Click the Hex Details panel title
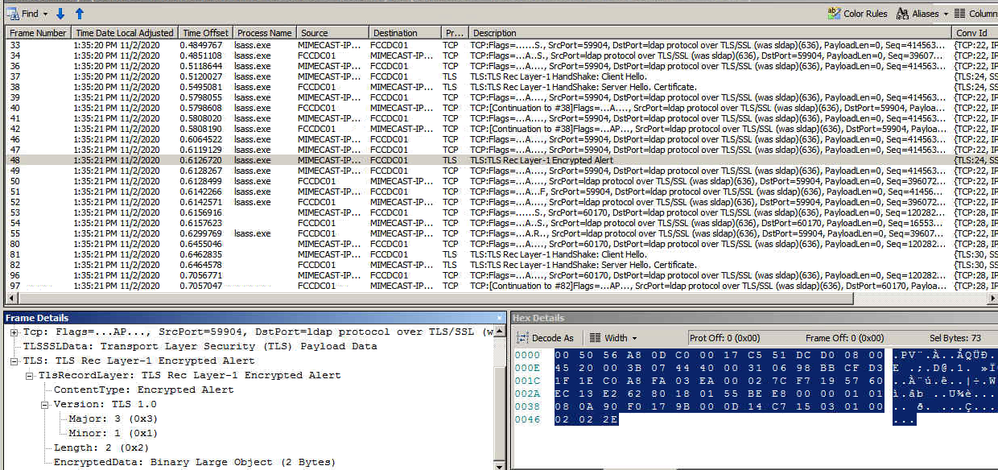 click(x=538, y=318)
